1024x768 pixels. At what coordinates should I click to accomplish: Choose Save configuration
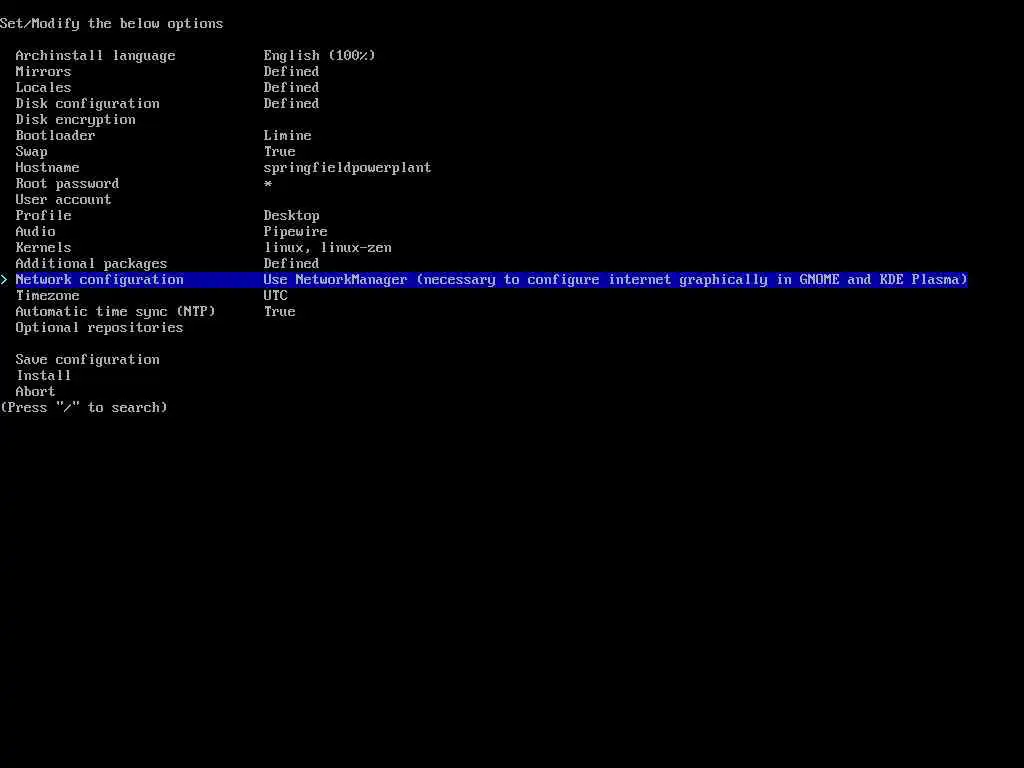[x=88, y=359]
